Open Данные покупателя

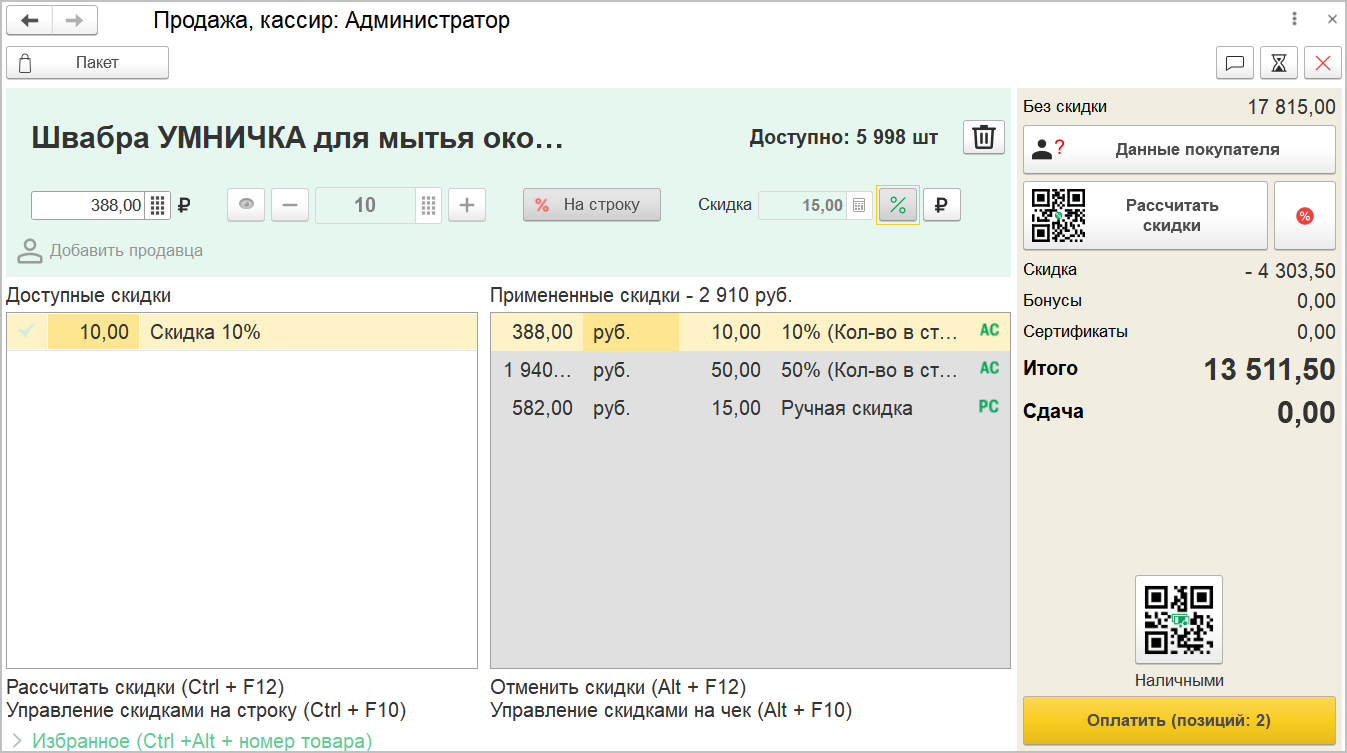point(1179,150)
